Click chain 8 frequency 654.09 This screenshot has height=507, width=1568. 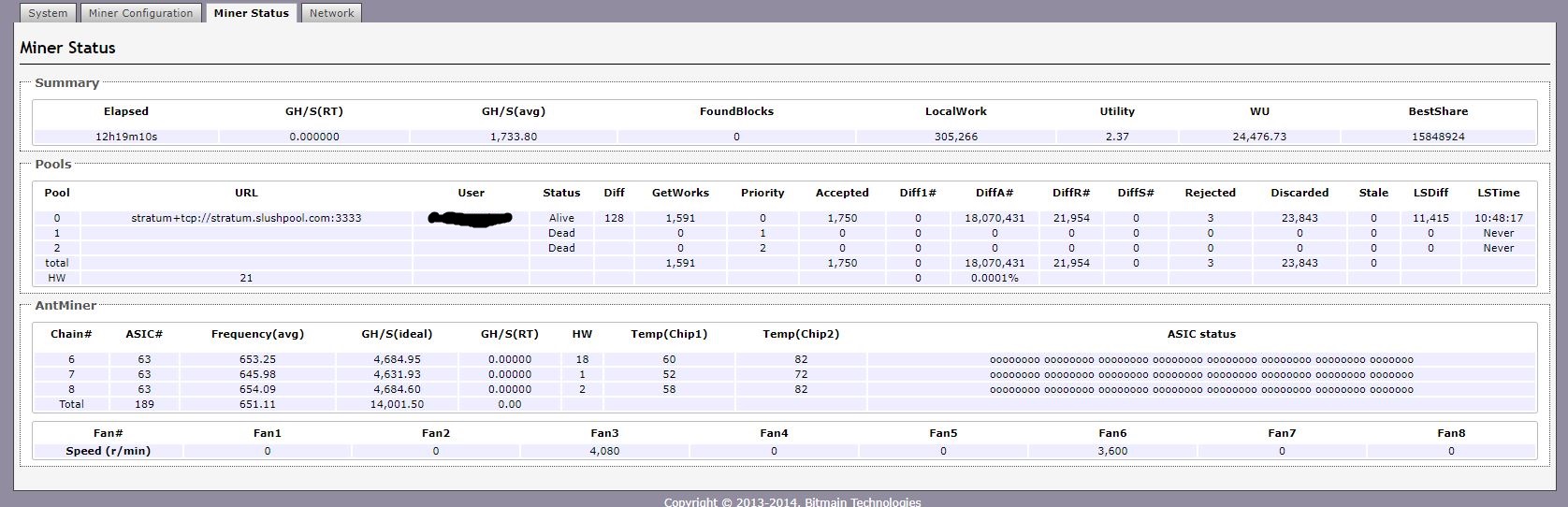(257, 389)
